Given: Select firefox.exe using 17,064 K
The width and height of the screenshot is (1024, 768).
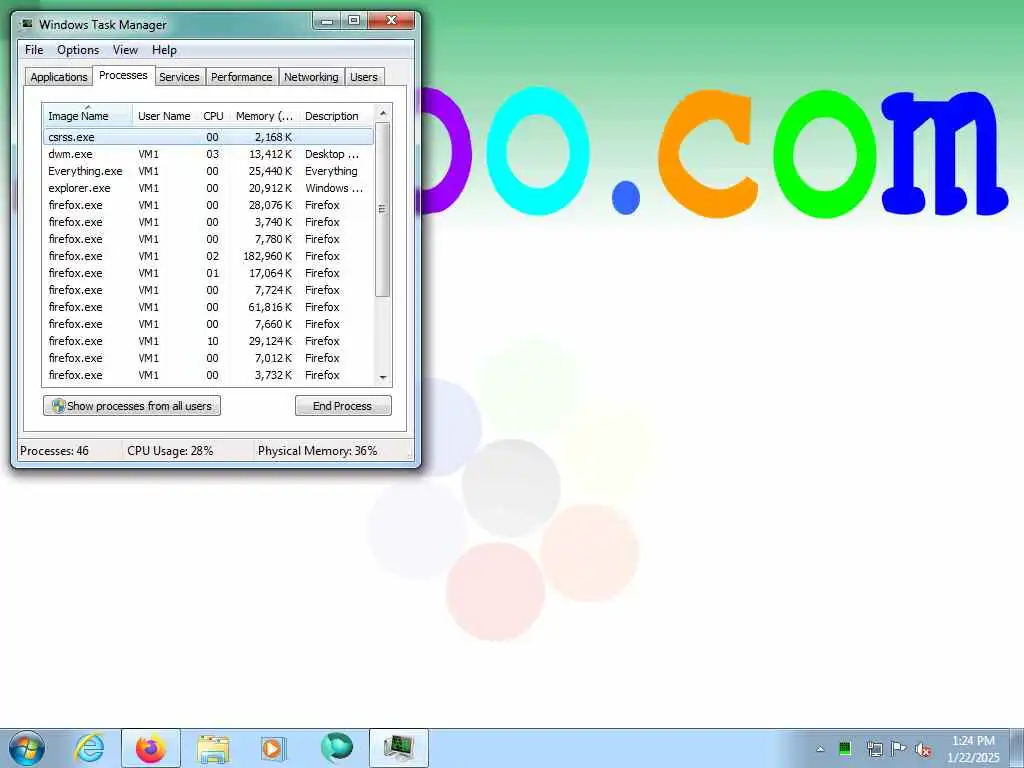Looking at the screenshot, I should 208,273.
